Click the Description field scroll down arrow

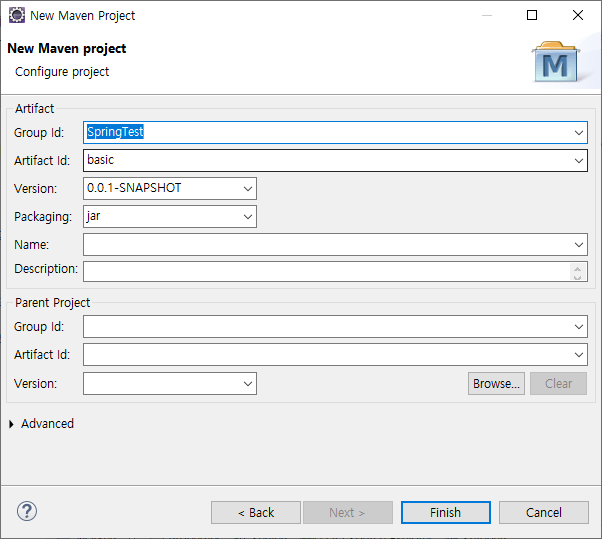[577, 277]
